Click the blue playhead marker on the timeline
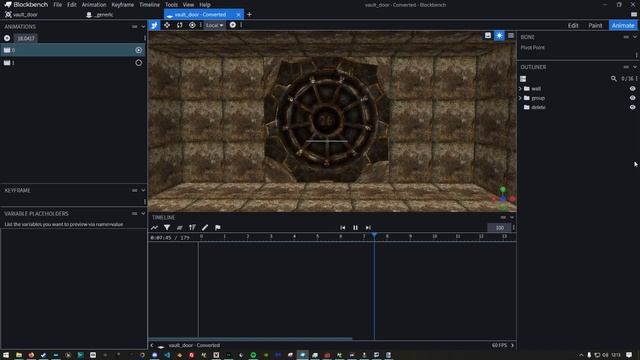This screenshot has height=360, width=640. pyautogui.click(x=374, y=236)
